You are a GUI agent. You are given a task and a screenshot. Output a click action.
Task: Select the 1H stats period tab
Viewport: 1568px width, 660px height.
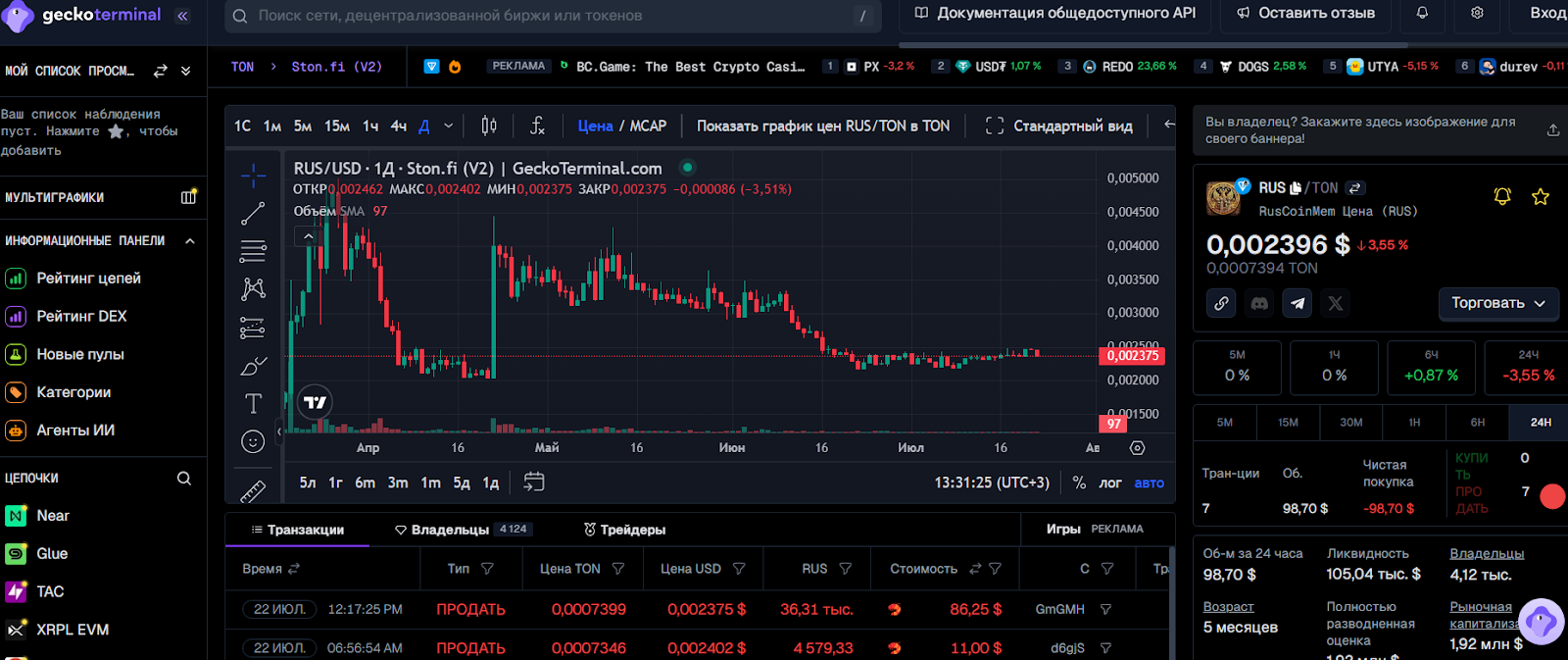[x=1414, y=423]
